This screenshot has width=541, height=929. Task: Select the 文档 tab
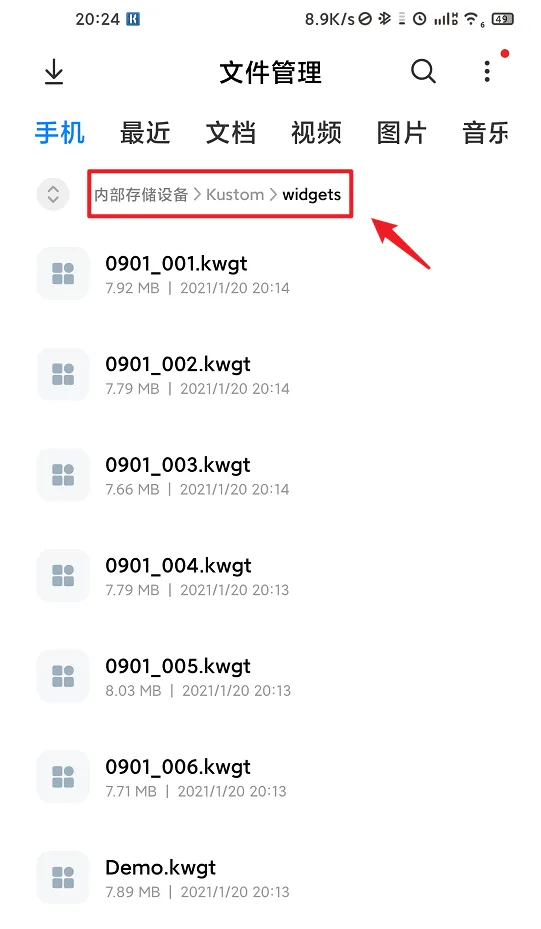[x=231, y=133]
